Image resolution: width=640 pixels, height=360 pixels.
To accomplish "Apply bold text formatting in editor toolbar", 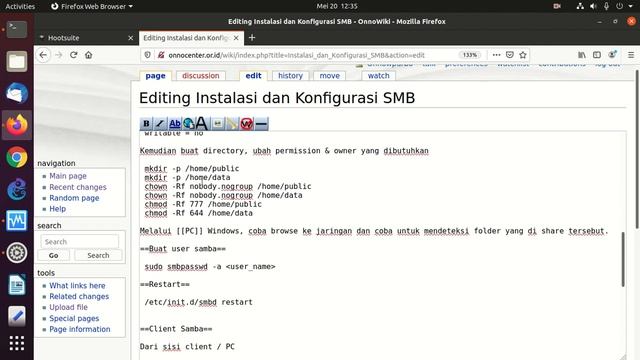I will click(146, 124).
